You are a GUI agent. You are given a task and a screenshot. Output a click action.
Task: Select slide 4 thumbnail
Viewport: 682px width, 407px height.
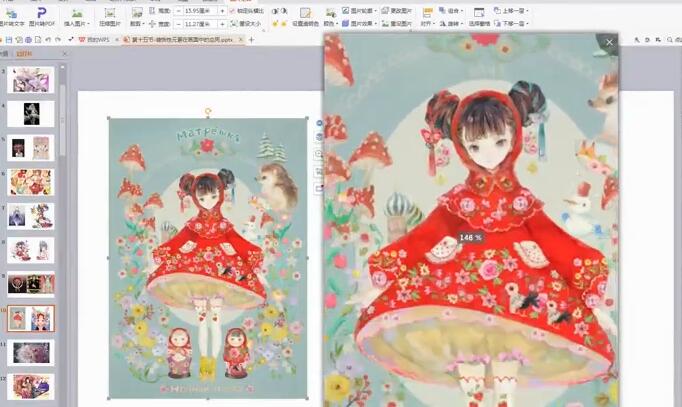click(30, 113)
